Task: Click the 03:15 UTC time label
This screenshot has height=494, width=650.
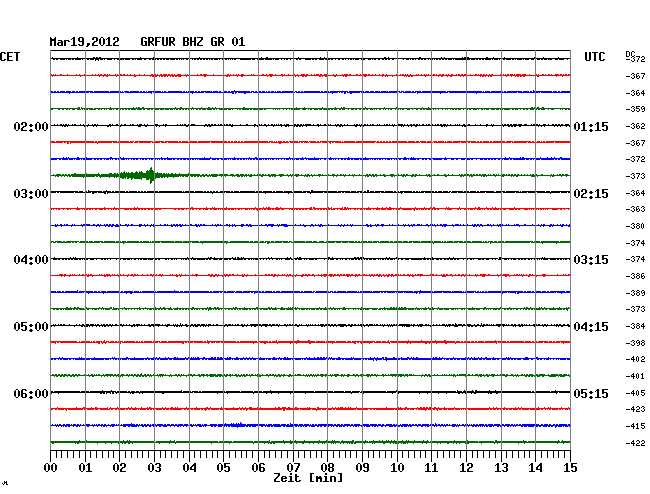Action: coord(591,260)
